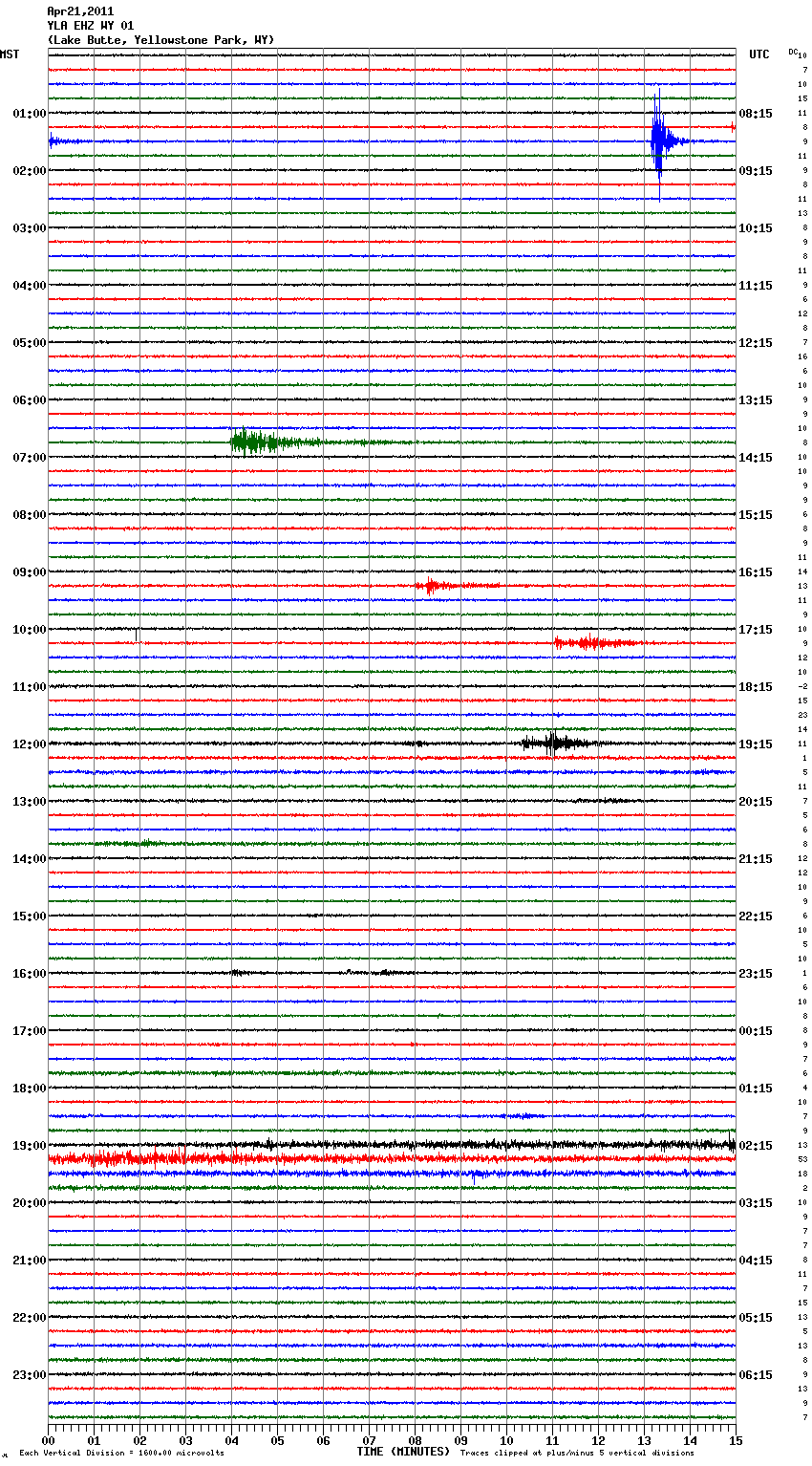Viewport: 812px width, 1466px height.
Task: Click the traces clipped footnote text
Action: (577, 1454)
